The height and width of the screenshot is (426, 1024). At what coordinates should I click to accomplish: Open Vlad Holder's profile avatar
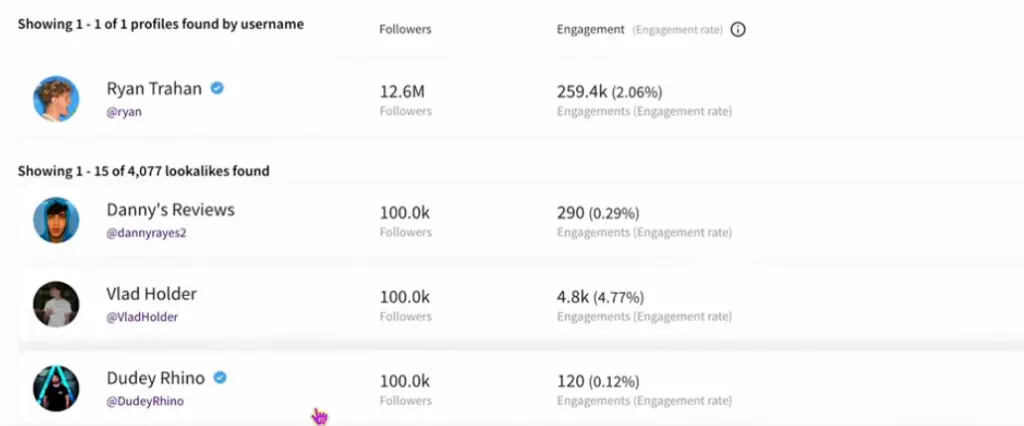pyautogui.click(x=56, y=304)
